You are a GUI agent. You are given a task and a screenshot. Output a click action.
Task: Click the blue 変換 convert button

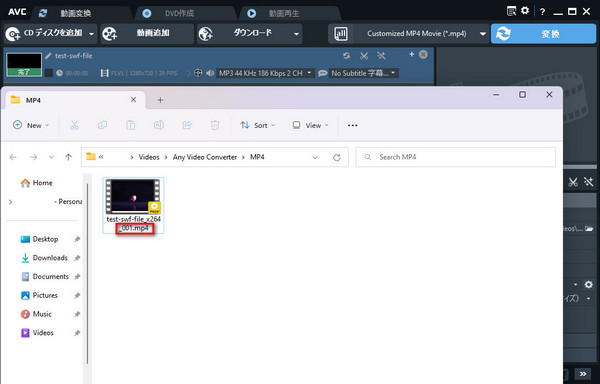(x=543, y=34)
